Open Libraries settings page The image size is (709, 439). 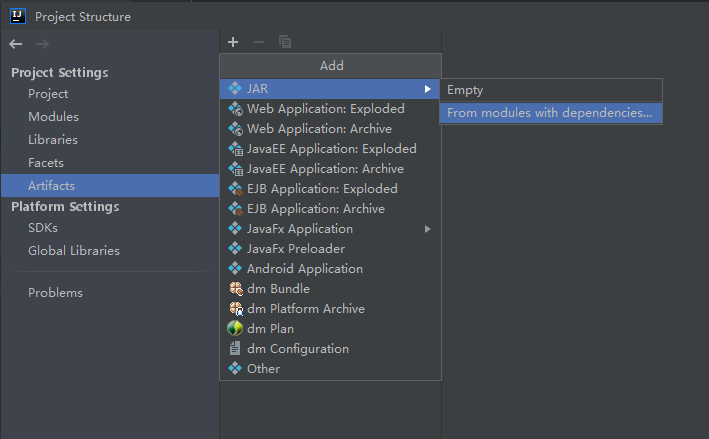pyautogui.click(x=110, y=140)
